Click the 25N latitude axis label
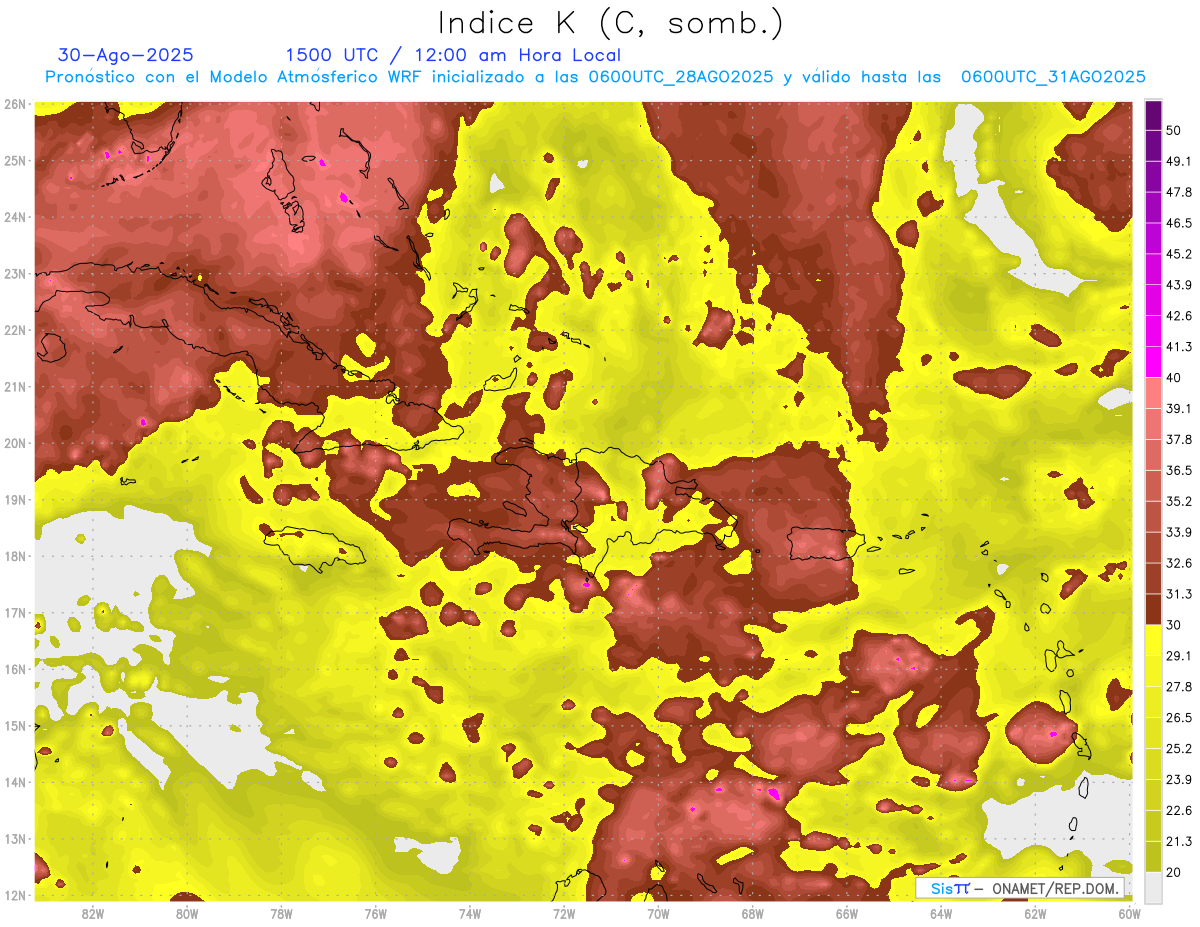The width and height of the screenshot is (1200, 927). (x=14, y=160)
